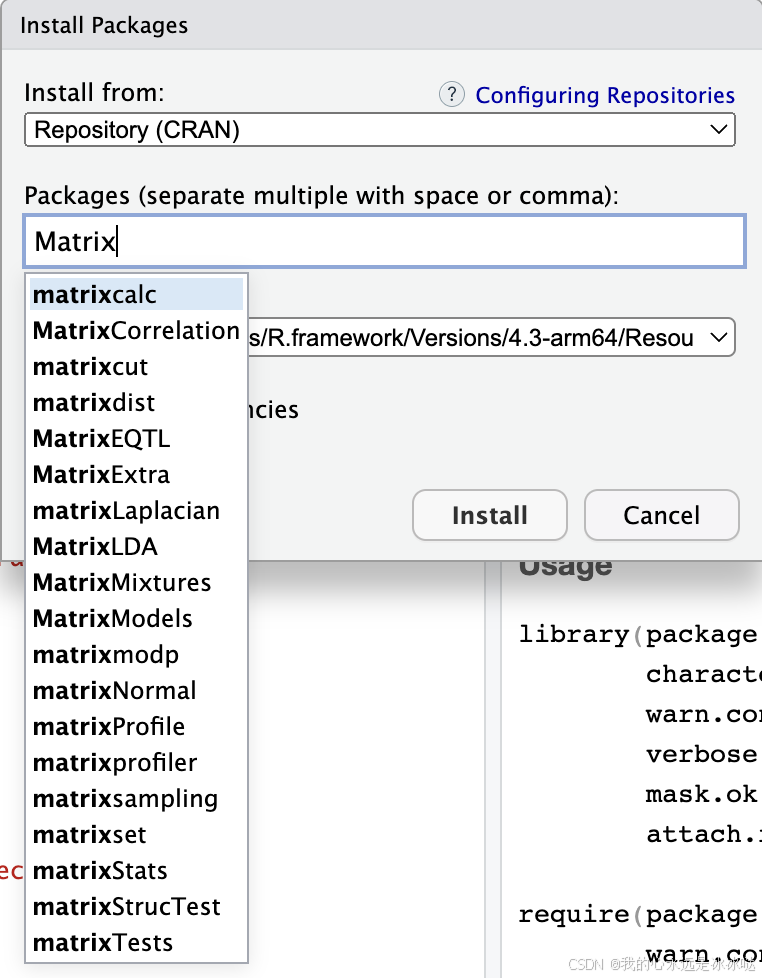Screen dimensions: 762x978
Task: Click the mask.ok argument text in help pane
Action: click(x=702, y=795)
